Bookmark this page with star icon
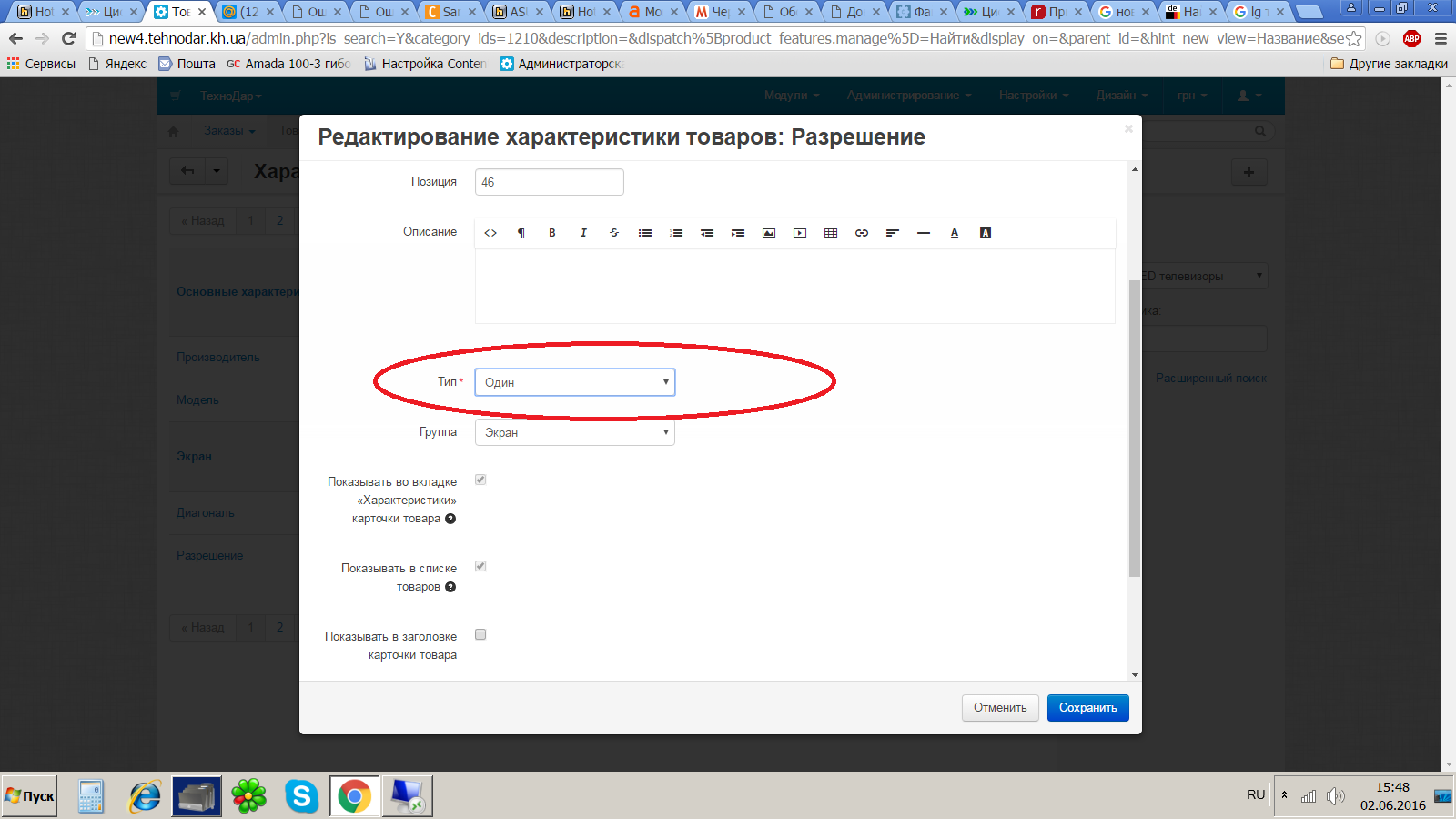1456x819 pixels. [x=1354, y=38]
